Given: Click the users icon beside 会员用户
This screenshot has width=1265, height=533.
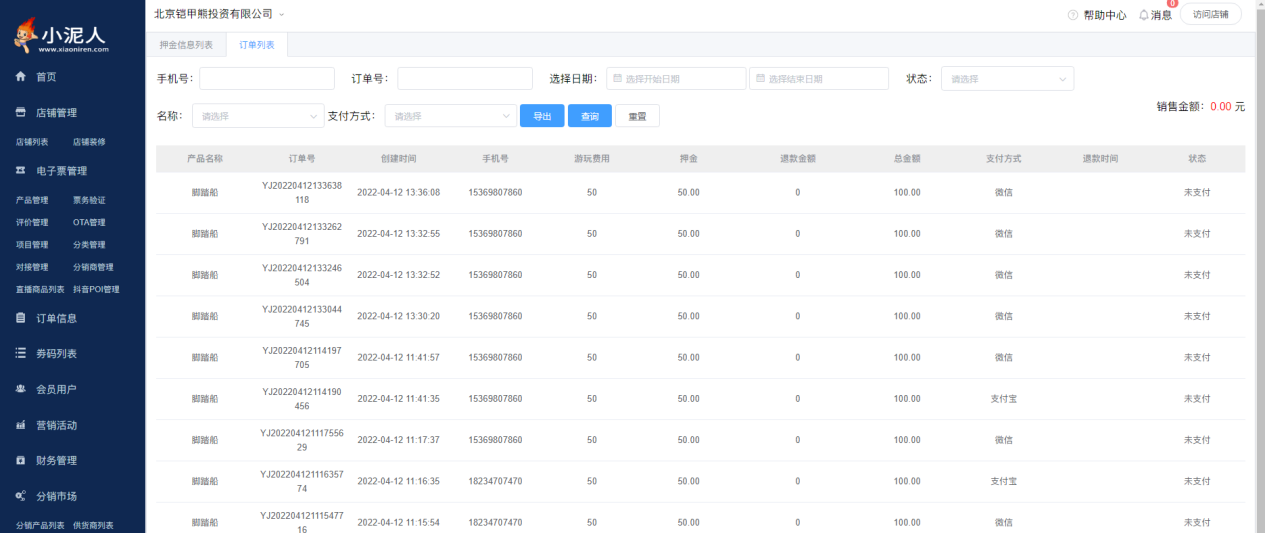Looking at the screenshot, I should pyautogui.click(x=20, y=389).
